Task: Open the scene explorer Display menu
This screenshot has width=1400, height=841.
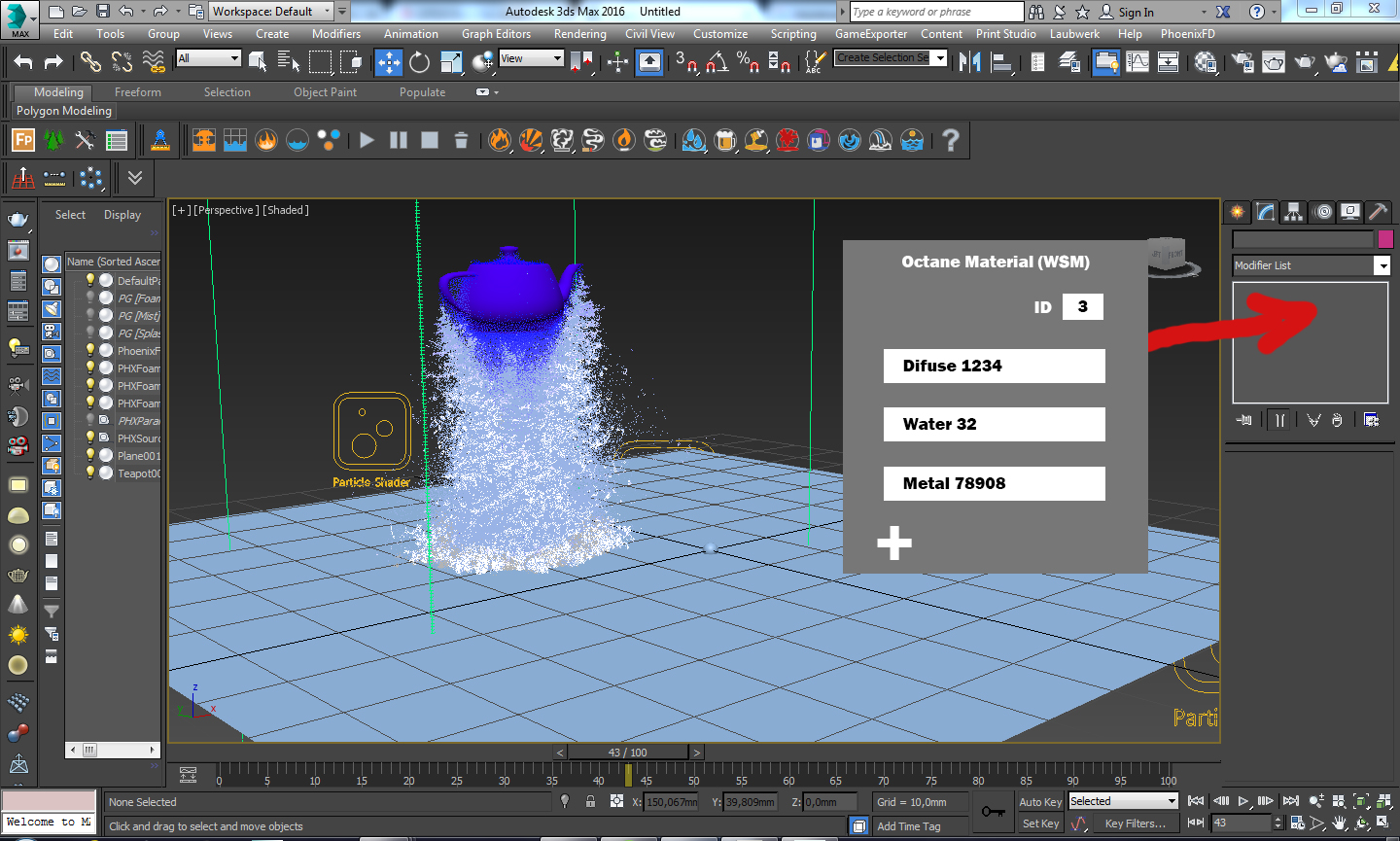Action: [x=122, y=215]
